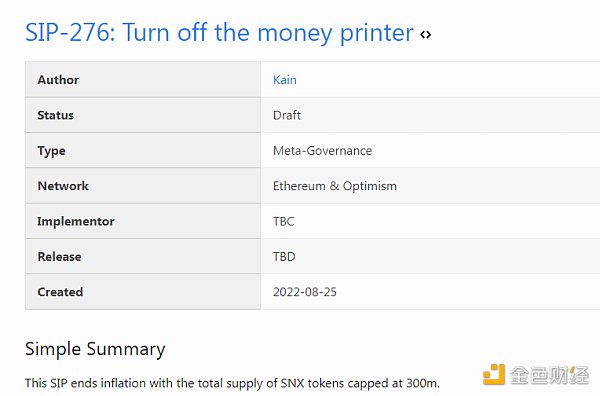Click the Simple Summary heading
The width and height of the screenshot is (600, 396).
coord(95,349)
